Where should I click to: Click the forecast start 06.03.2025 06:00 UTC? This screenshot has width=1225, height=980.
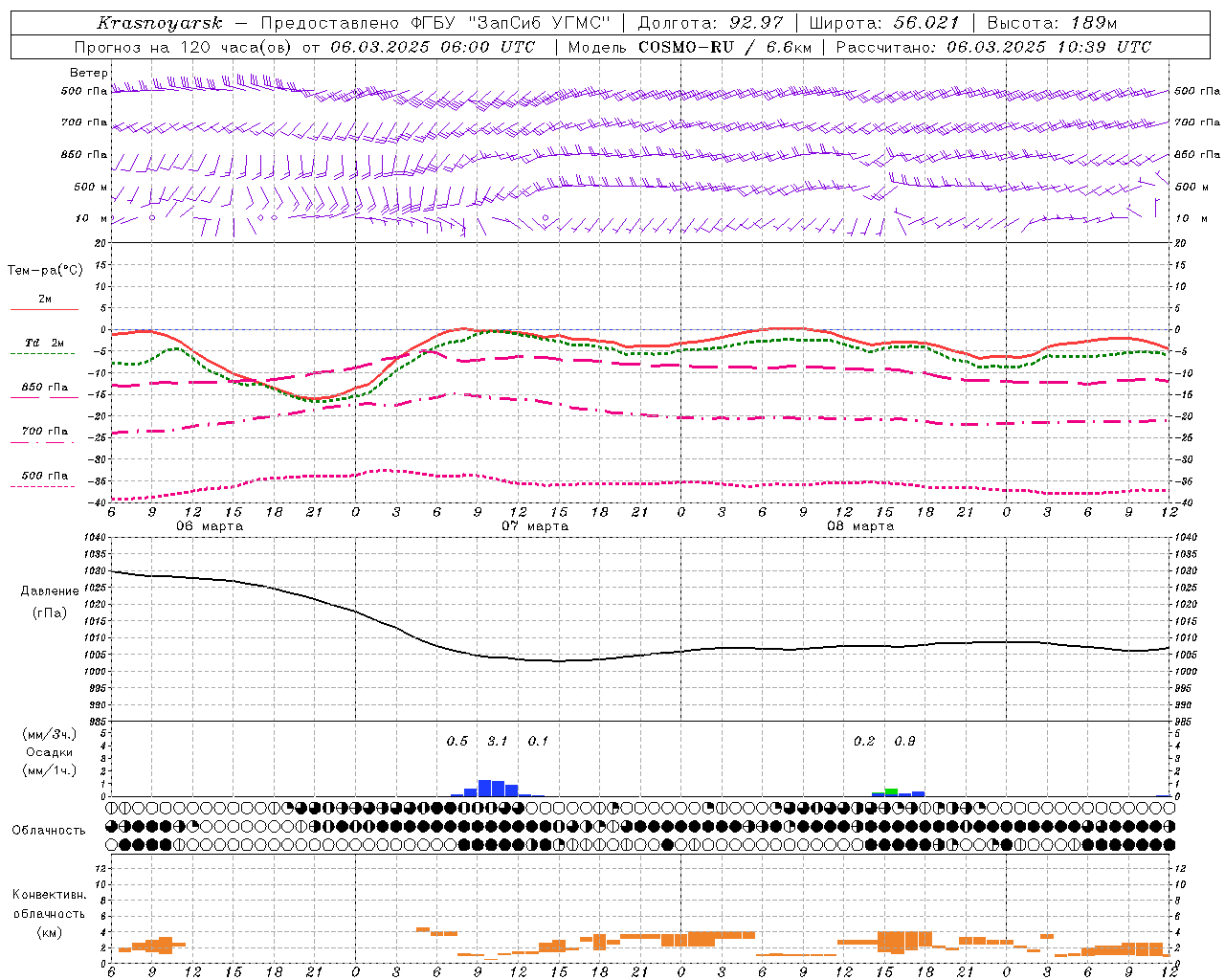click(434, 47)
